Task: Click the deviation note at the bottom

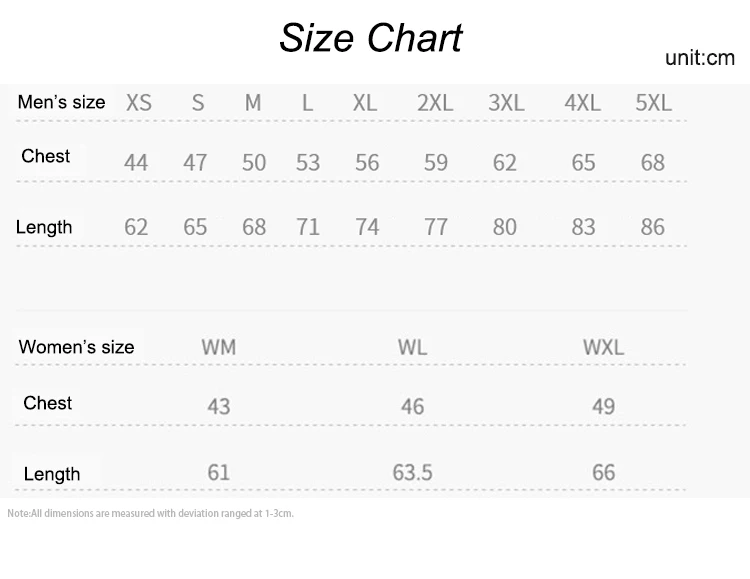Action: (x=151, y=513)
